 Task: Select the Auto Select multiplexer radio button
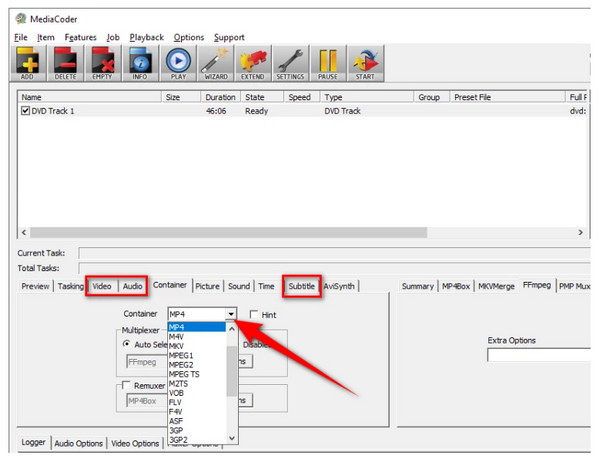click(128, 343)
